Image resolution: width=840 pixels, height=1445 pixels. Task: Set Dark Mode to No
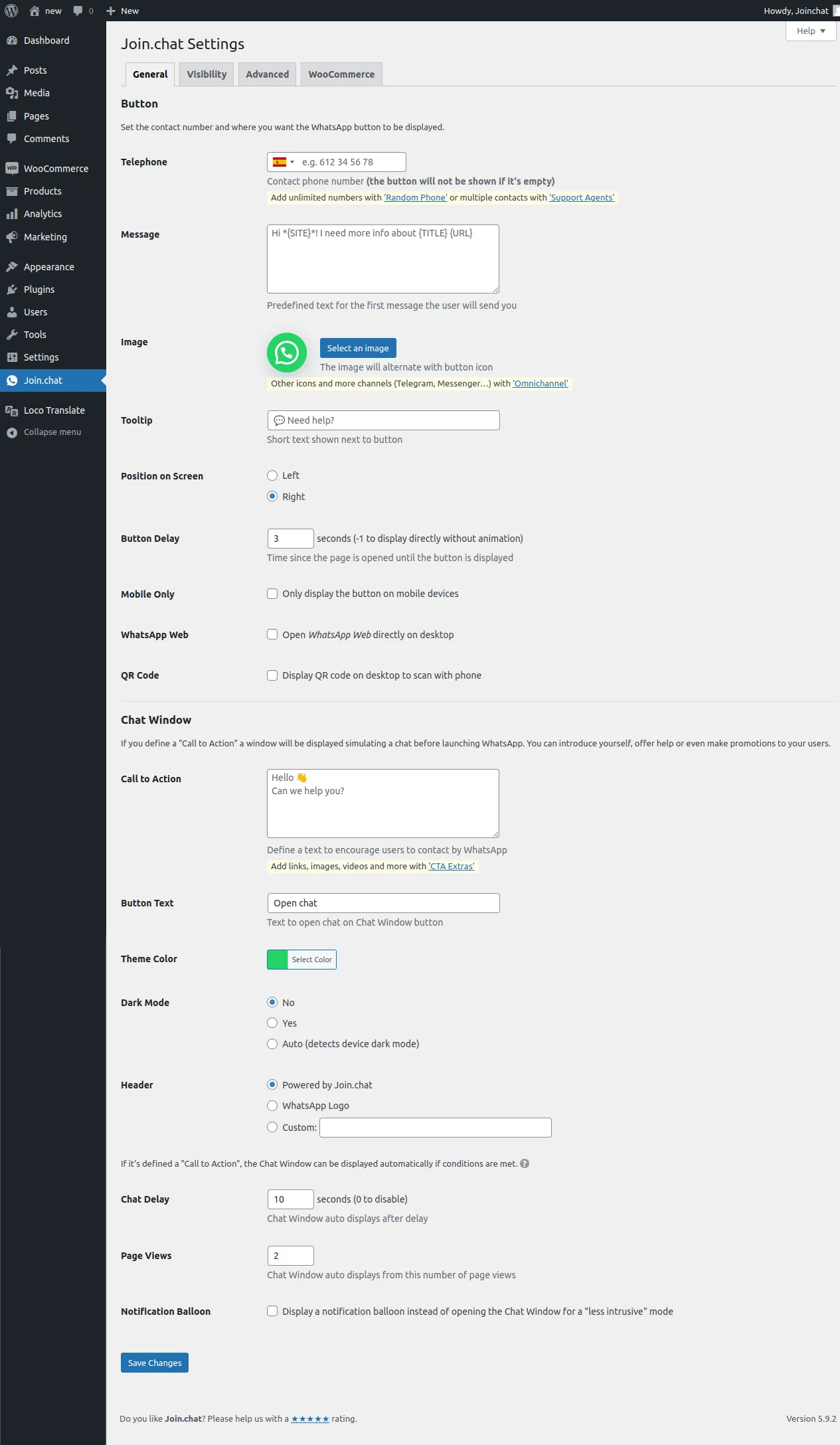tap(272, 1002)
